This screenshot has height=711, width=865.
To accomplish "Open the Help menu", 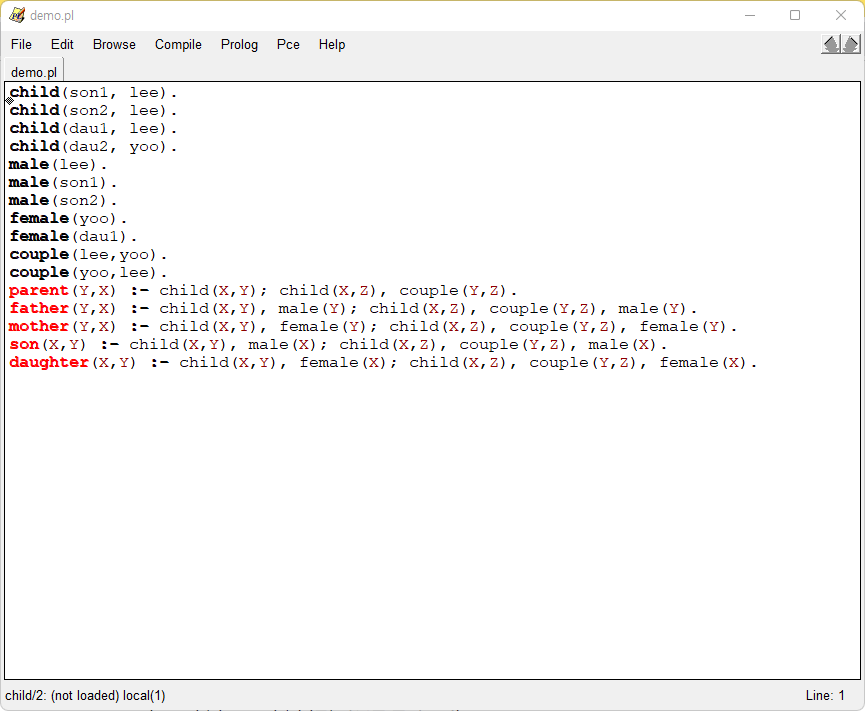I will pyautogui.click(x=332, y=45).
